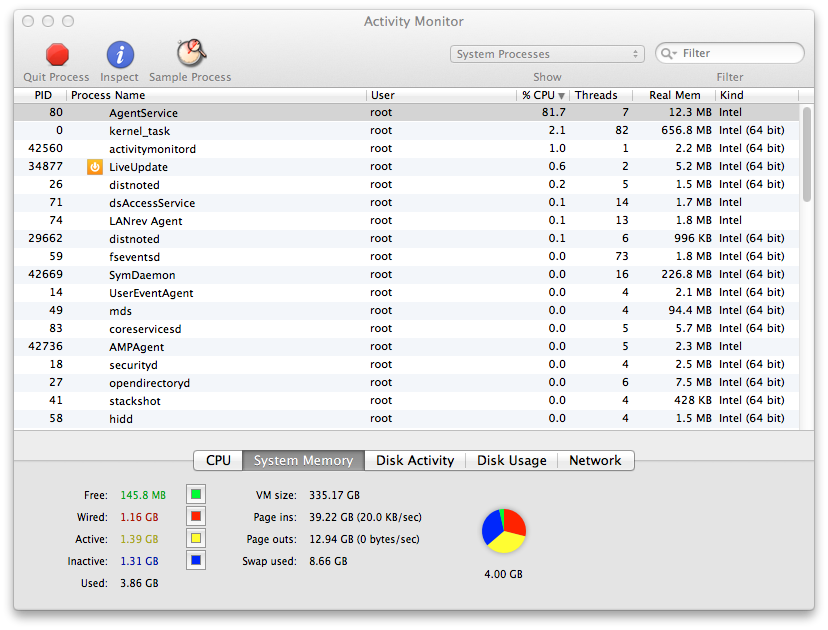Click the Wired memory value 1.16 GB
Screen dimensions: 828x630
[139, 517]
